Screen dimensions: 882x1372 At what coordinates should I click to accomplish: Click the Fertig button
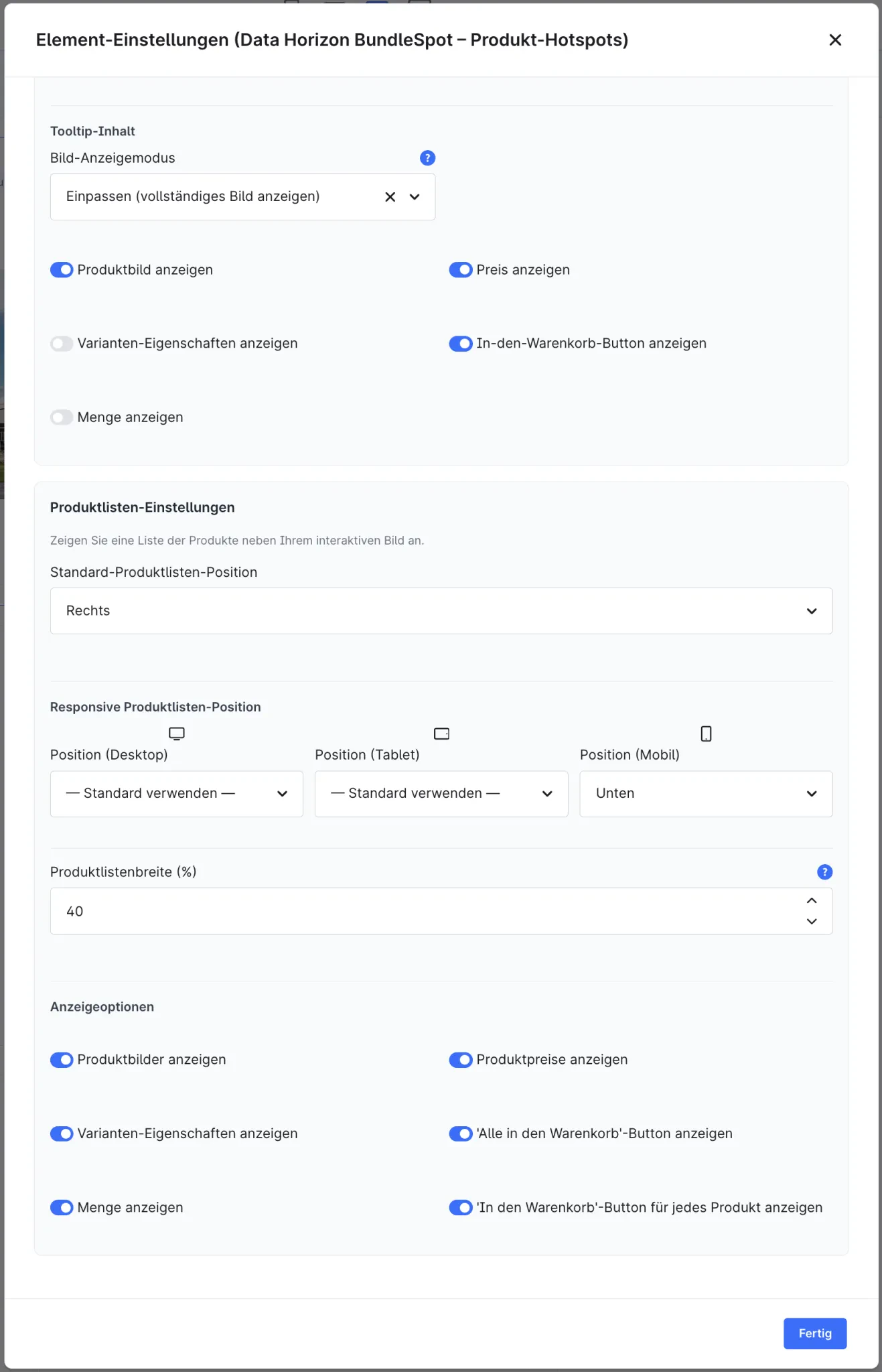pos(815,1333)
